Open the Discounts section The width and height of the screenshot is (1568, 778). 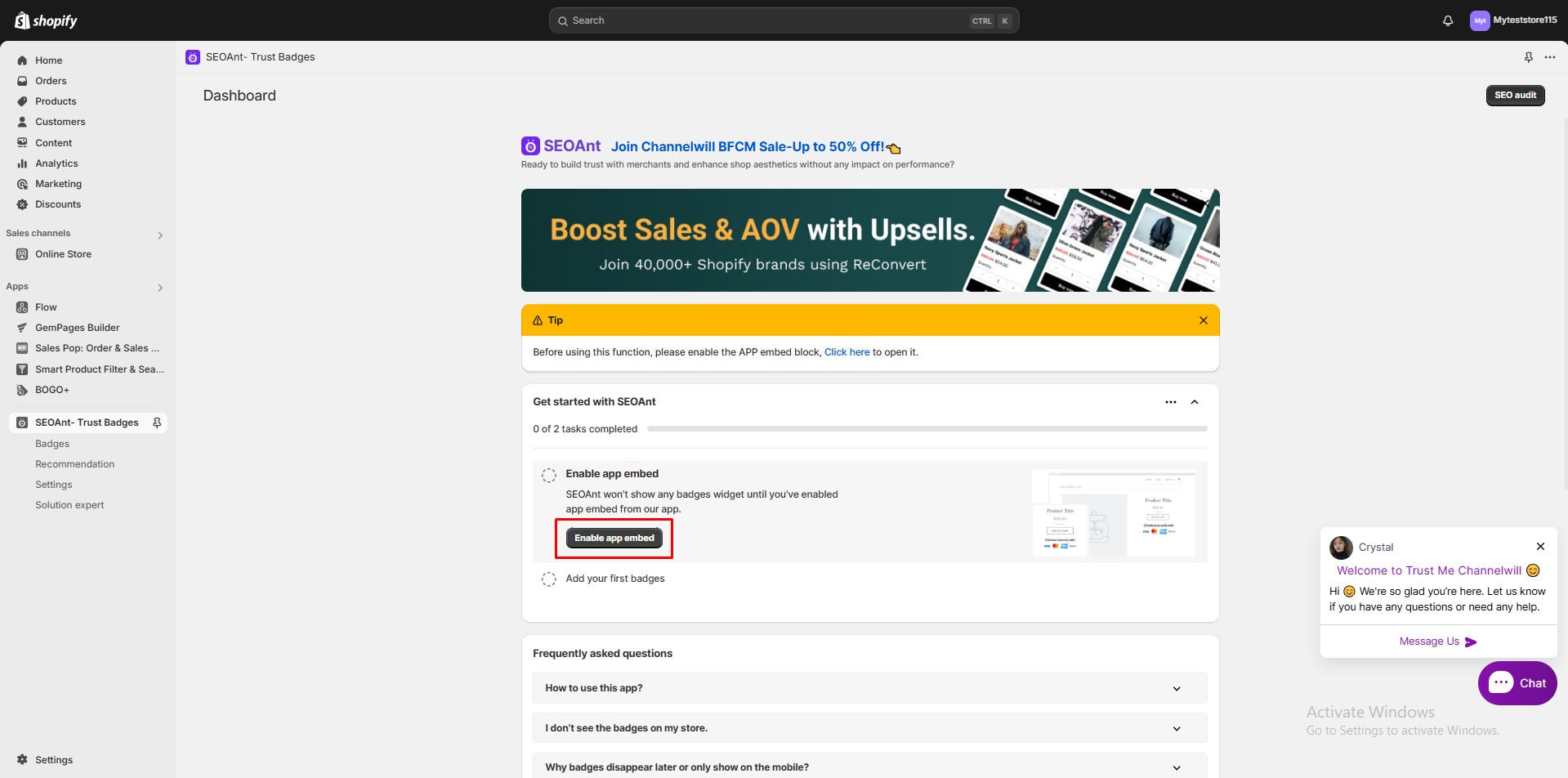pos(58,204)
